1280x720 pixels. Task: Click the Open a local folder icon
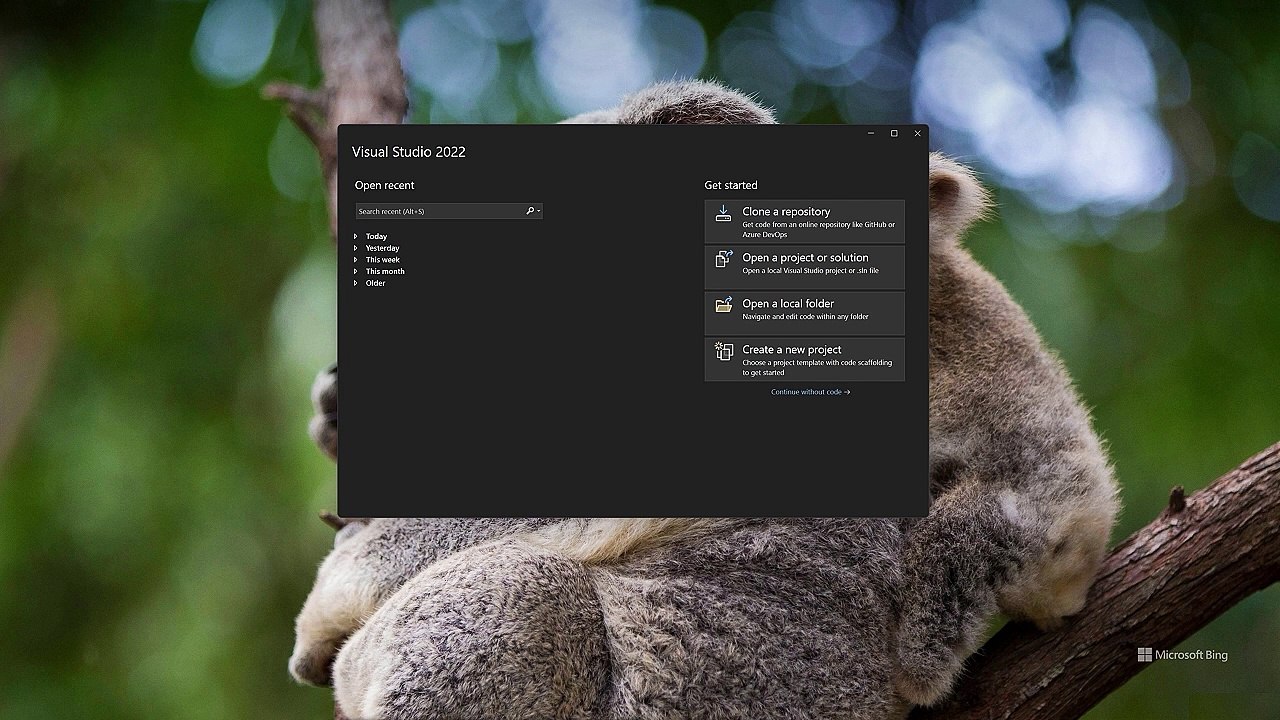(723, 305)
